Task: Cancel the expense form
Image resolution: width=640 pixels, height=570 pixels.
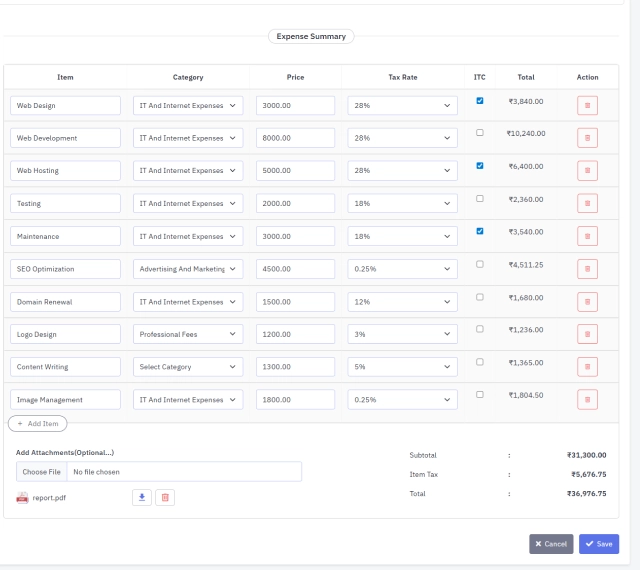Action: pyautogui.click(x=551, y=544)
